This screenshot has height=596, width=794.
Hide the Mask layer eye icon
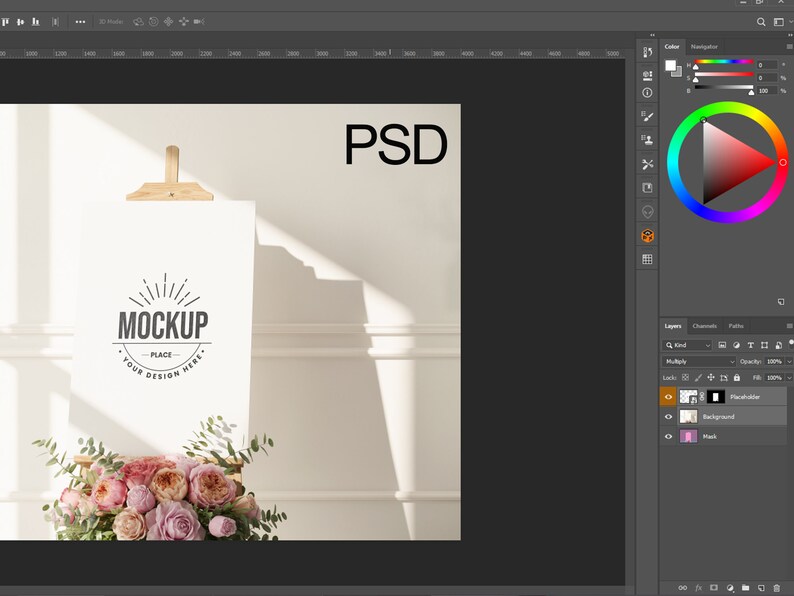pos(668,436)
